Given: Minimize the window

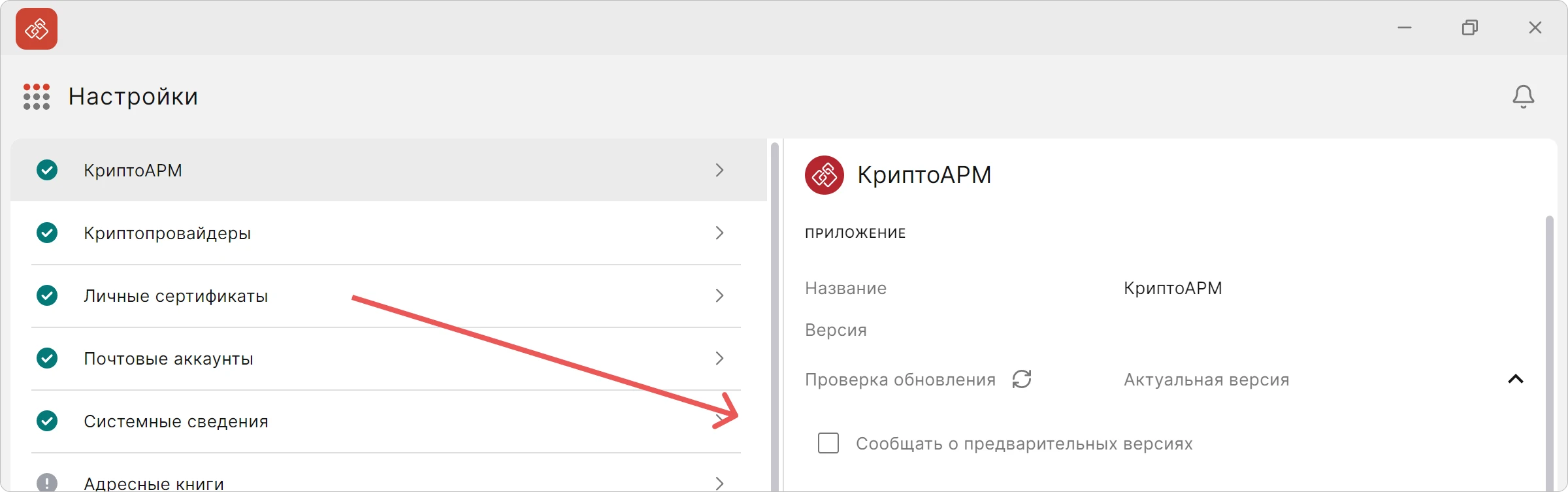Looking at the screenshot, I should 1405,27.
